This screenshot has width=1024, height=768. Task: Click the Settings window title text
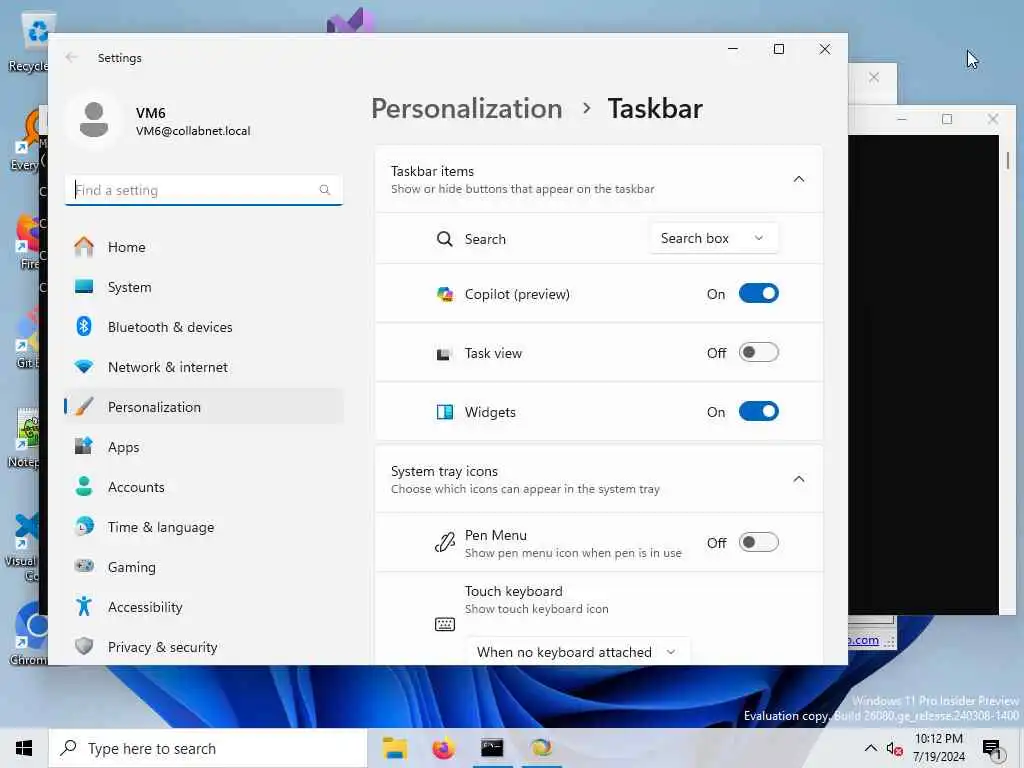point(120,57)
